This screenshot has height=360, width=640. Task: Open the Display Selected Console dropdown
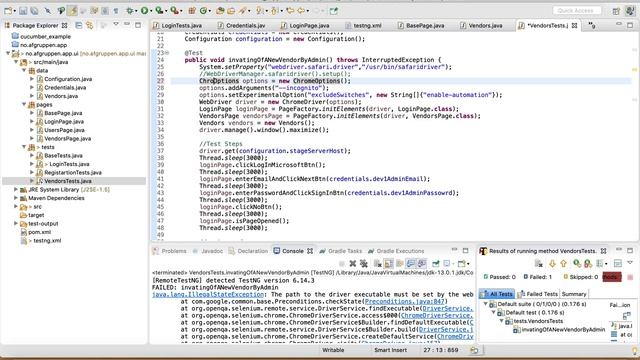(x=453, y=264)
